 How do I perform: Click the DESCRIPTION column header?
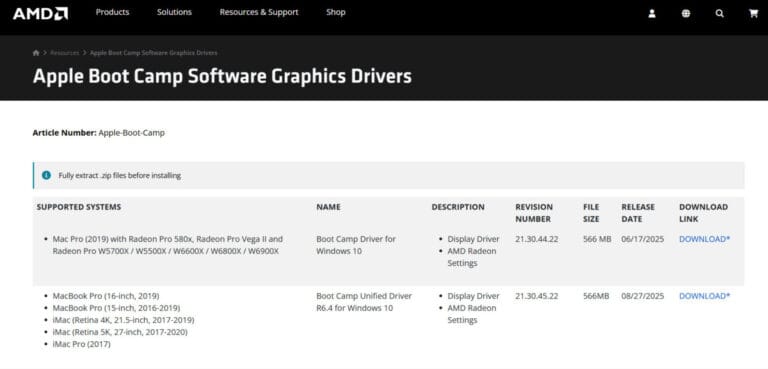(458, 207)
